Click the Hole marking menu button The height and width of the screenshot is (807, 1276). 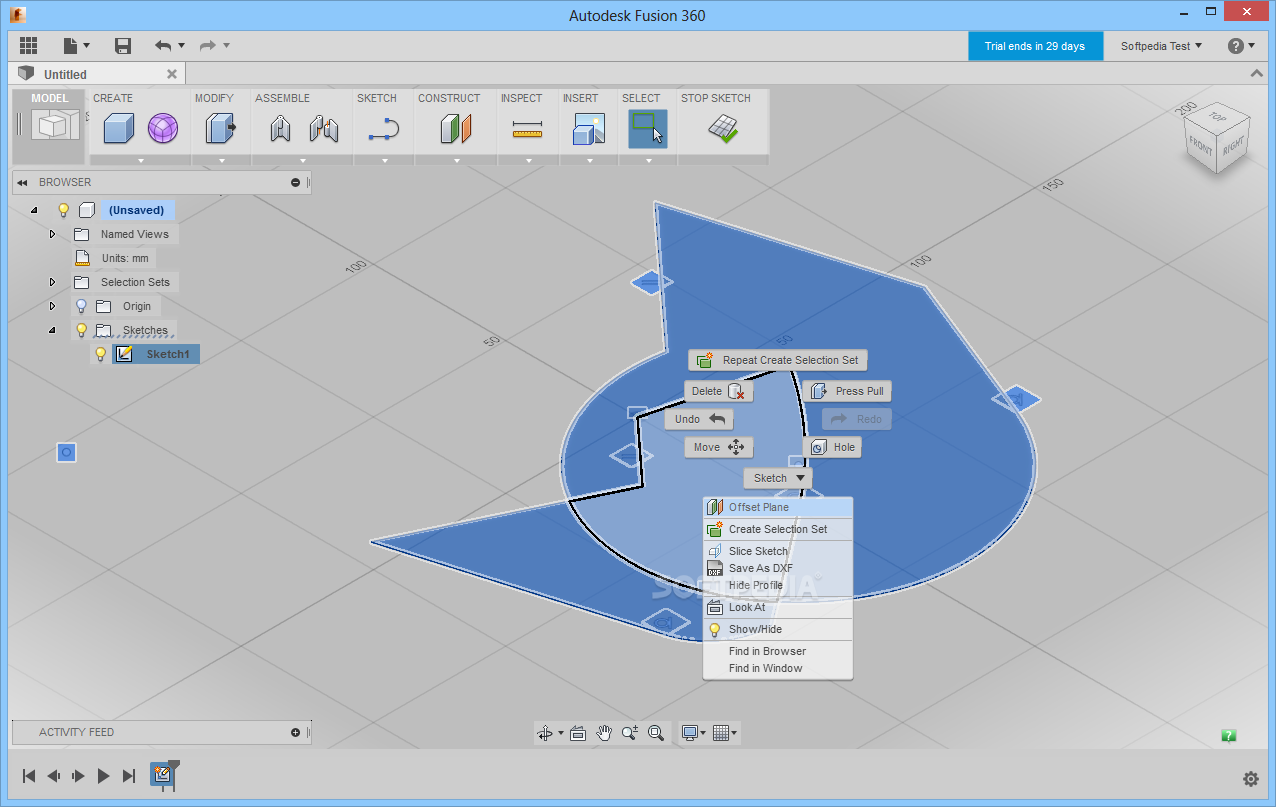coord(832,447)
